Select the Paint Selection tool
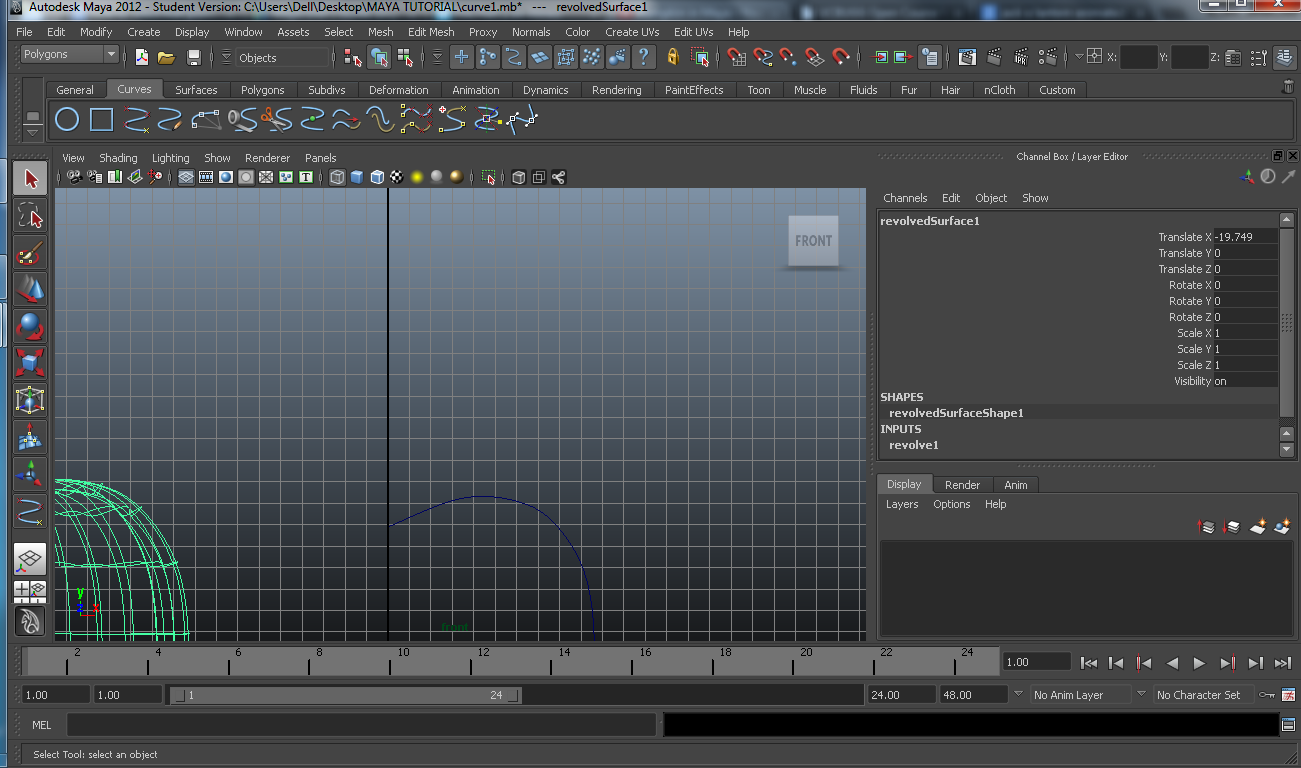Image resolution: width=1301 pixels, height=768 pixels. tap(31, 252)
